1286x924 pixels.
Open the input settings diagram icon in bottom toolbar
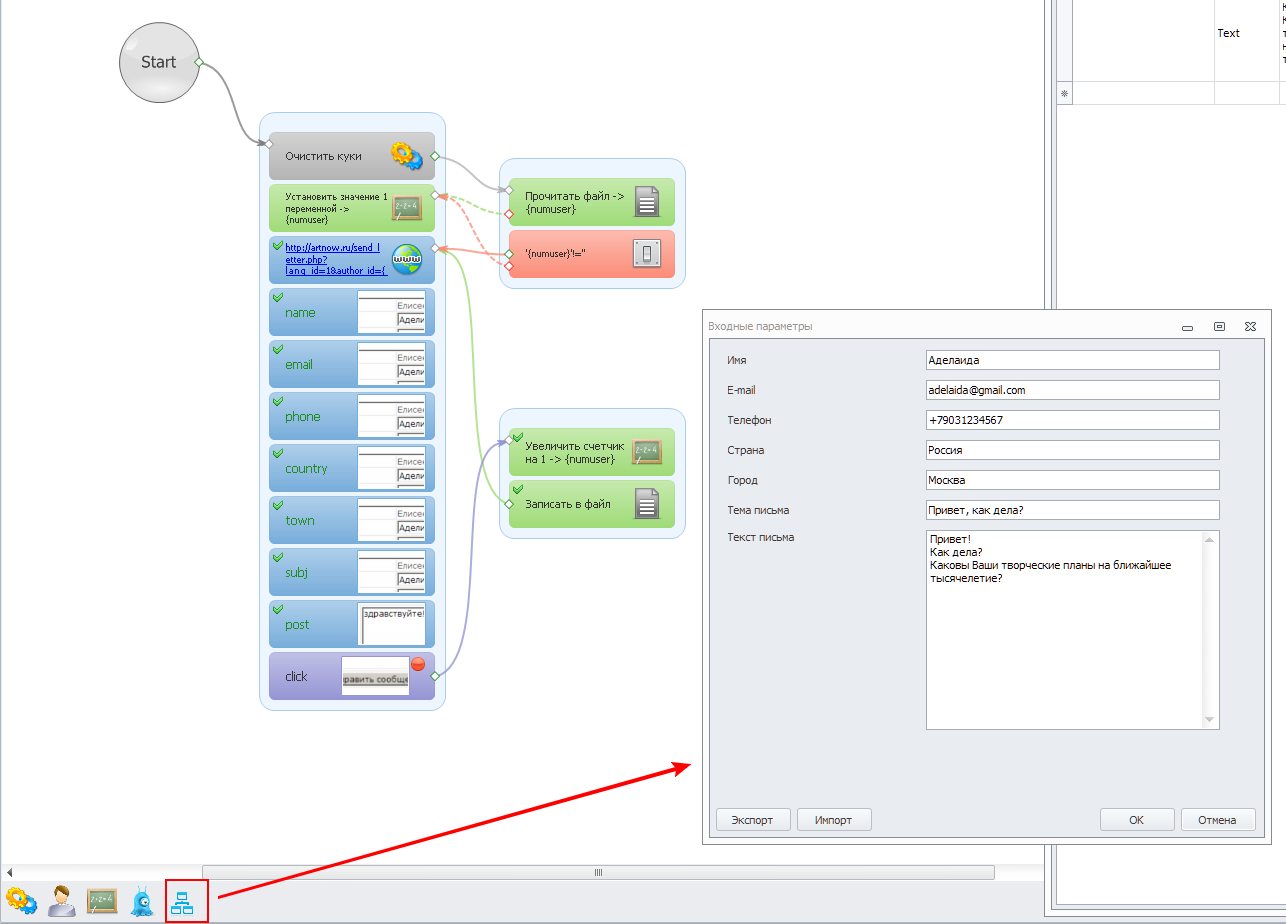click(x=182, y=902)
